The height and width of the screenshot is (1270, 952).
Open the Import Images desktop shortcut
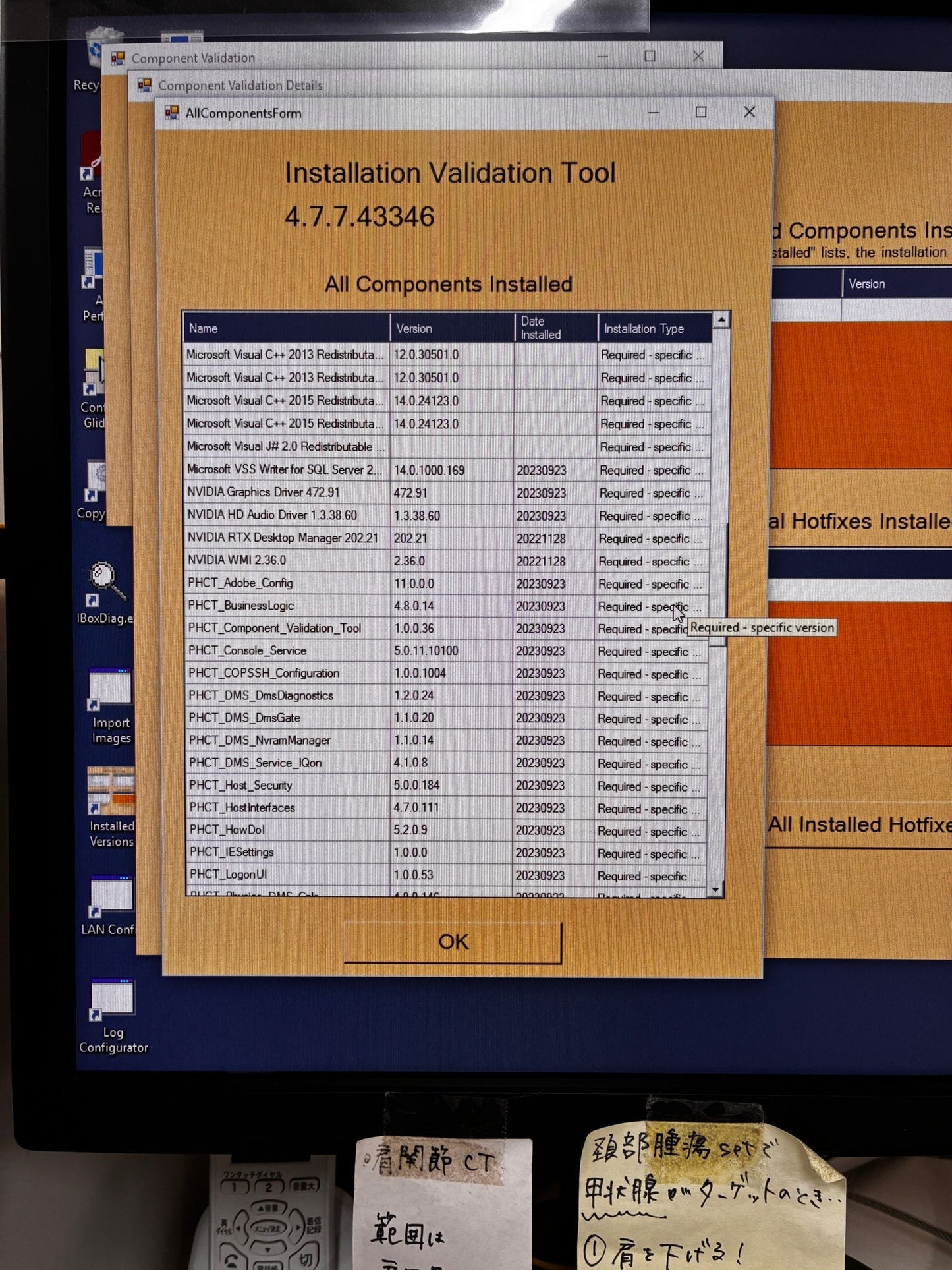(110, 707)
